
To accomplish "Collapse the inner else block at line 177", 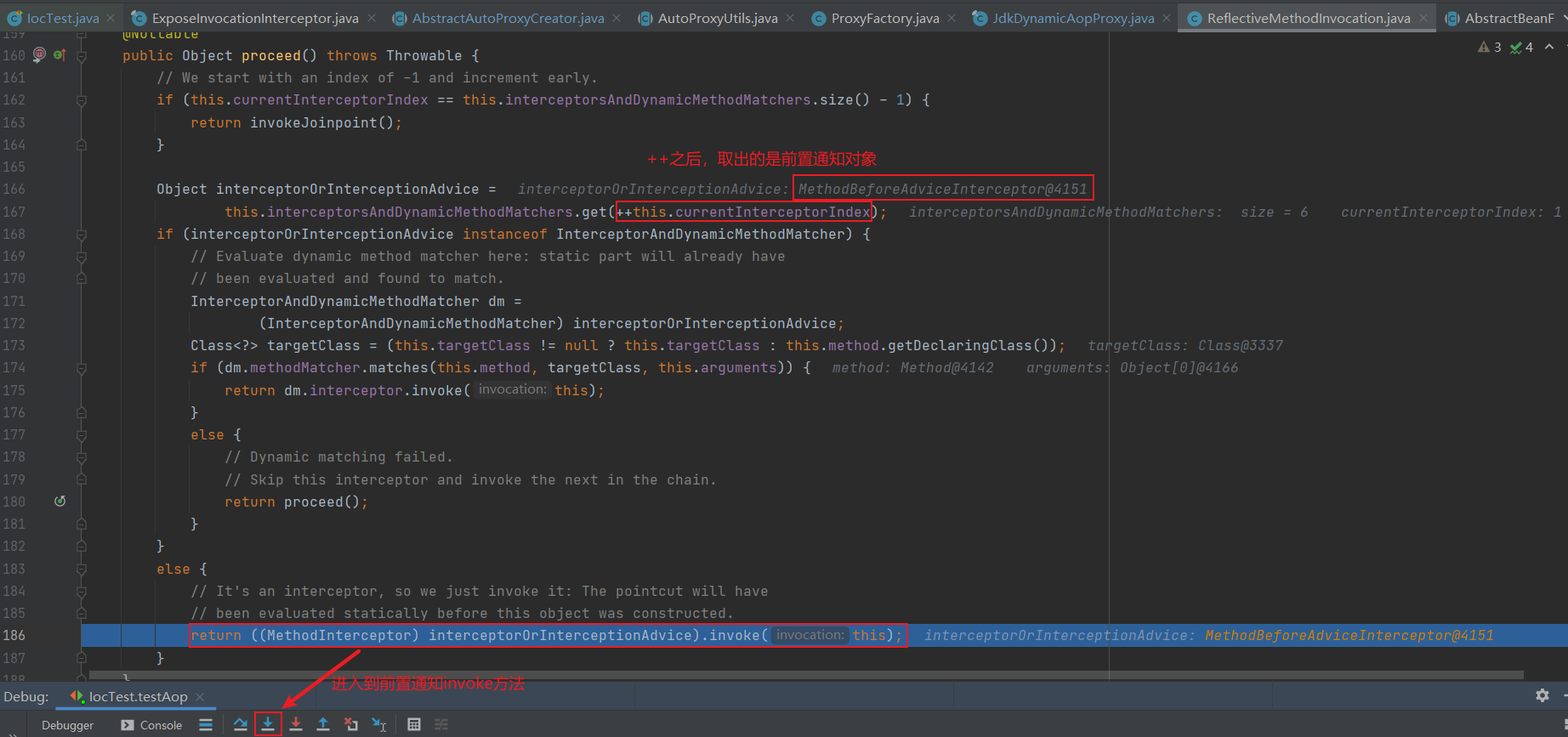I will (82, 435).
